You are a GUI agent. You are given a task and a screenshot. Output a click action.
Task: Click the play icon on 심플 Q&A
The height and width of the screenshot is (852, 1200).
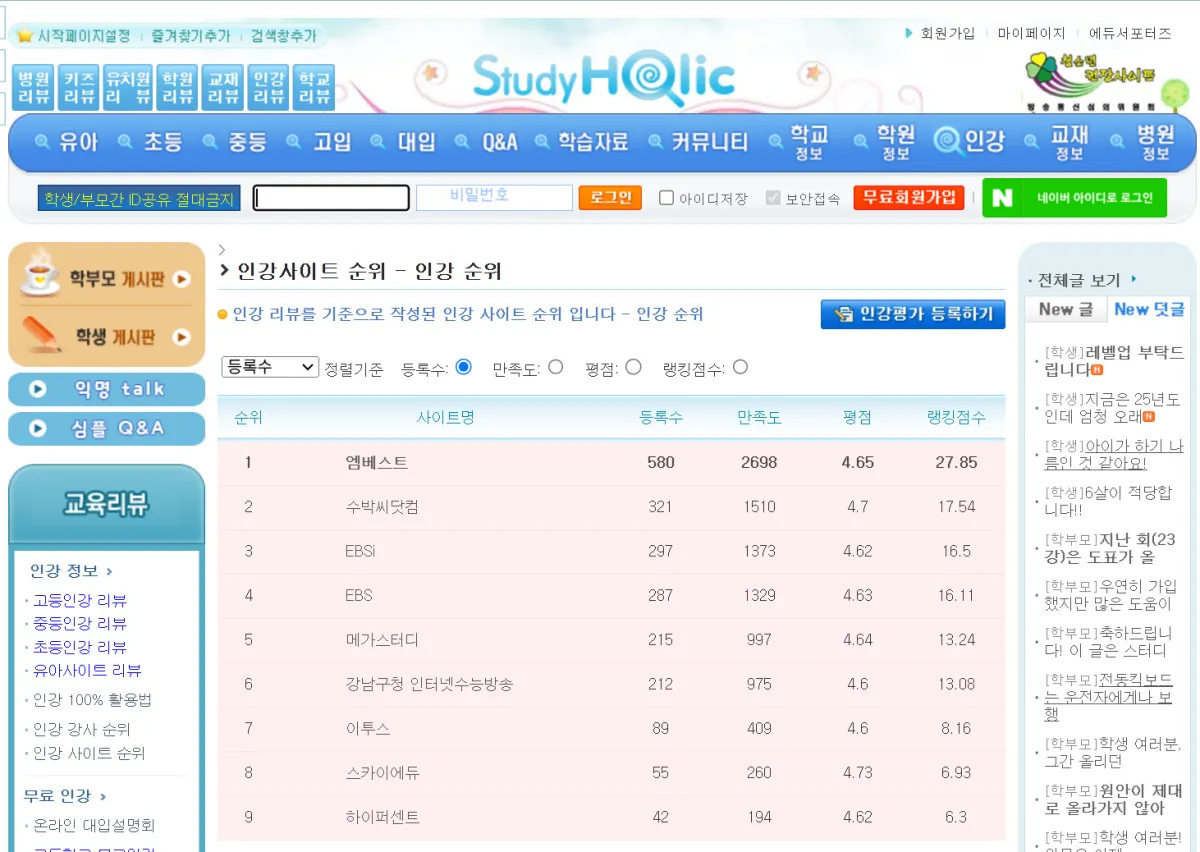(38, 428)
